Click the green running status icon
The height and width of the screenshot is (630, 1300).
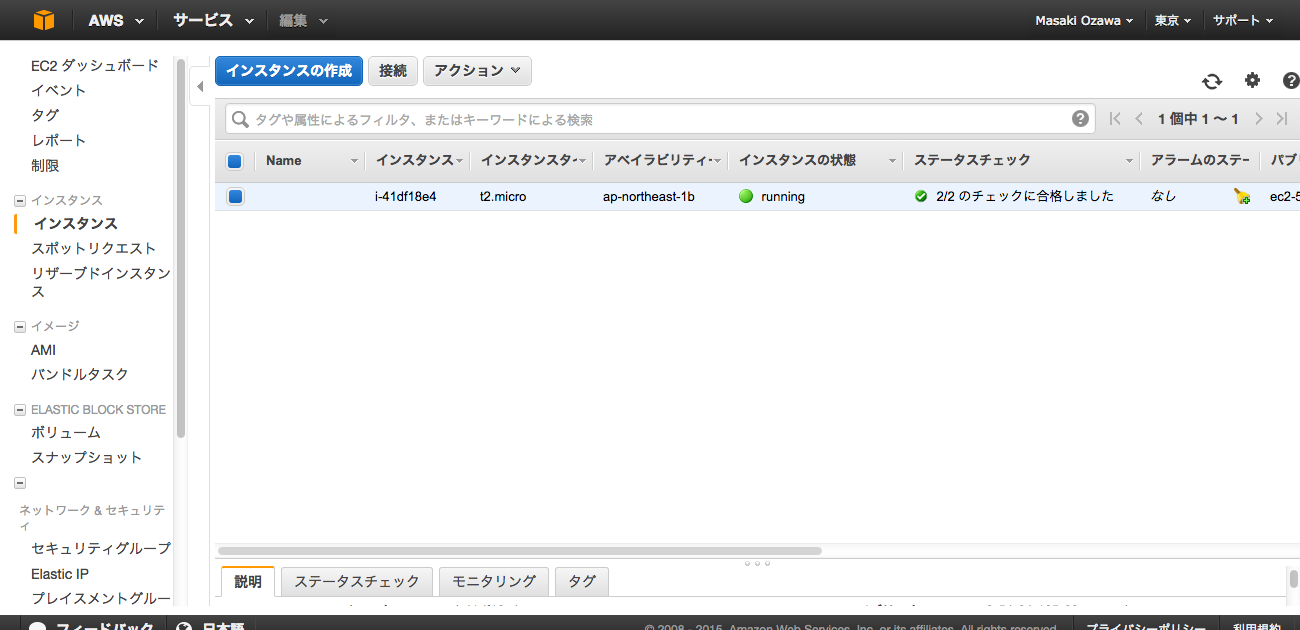coord(746,197)
